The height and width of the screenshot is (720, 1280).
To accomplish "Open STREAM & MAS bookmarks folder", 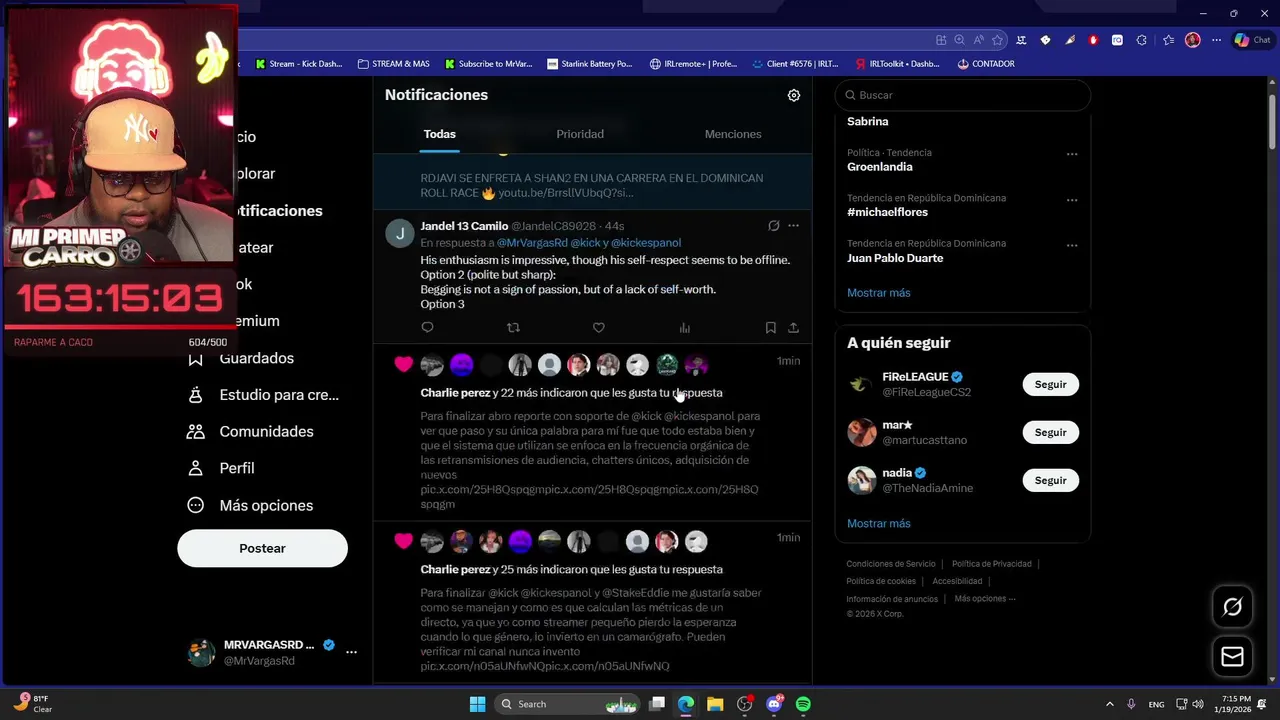I will pyautogui.click(x=393, y=64).
